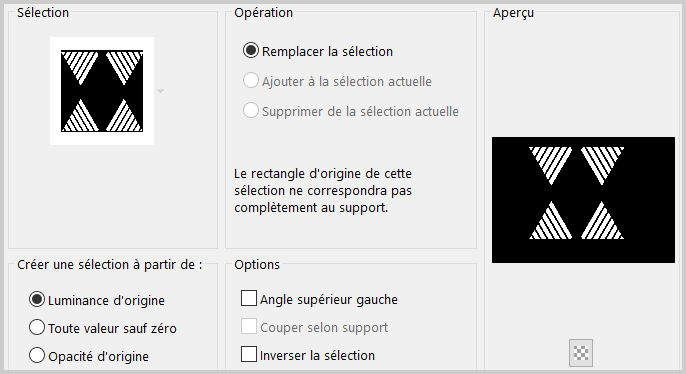Click the Options group label
Viewport: 686px width, 374px height.
(257, 265)
